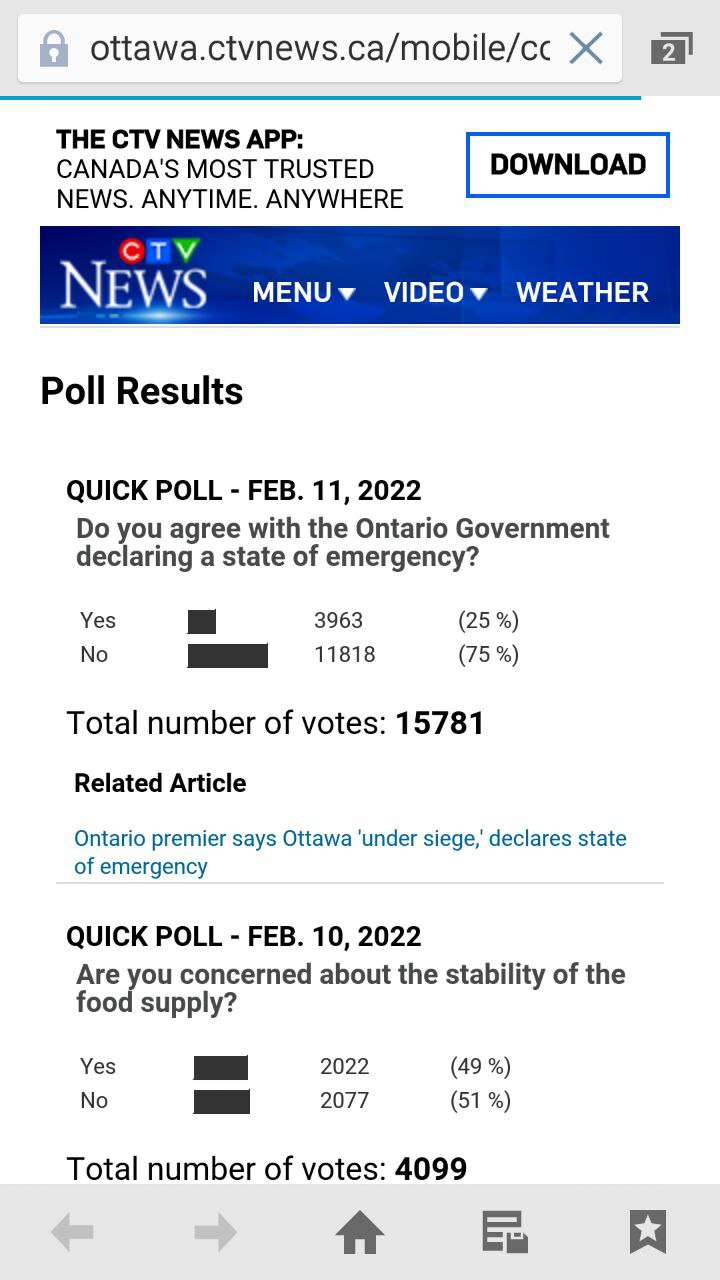Click the Feb. 11 state of emergency question
Image resolution: width=720 pixels, height=1280 pixels.
(x=343, y=542)
